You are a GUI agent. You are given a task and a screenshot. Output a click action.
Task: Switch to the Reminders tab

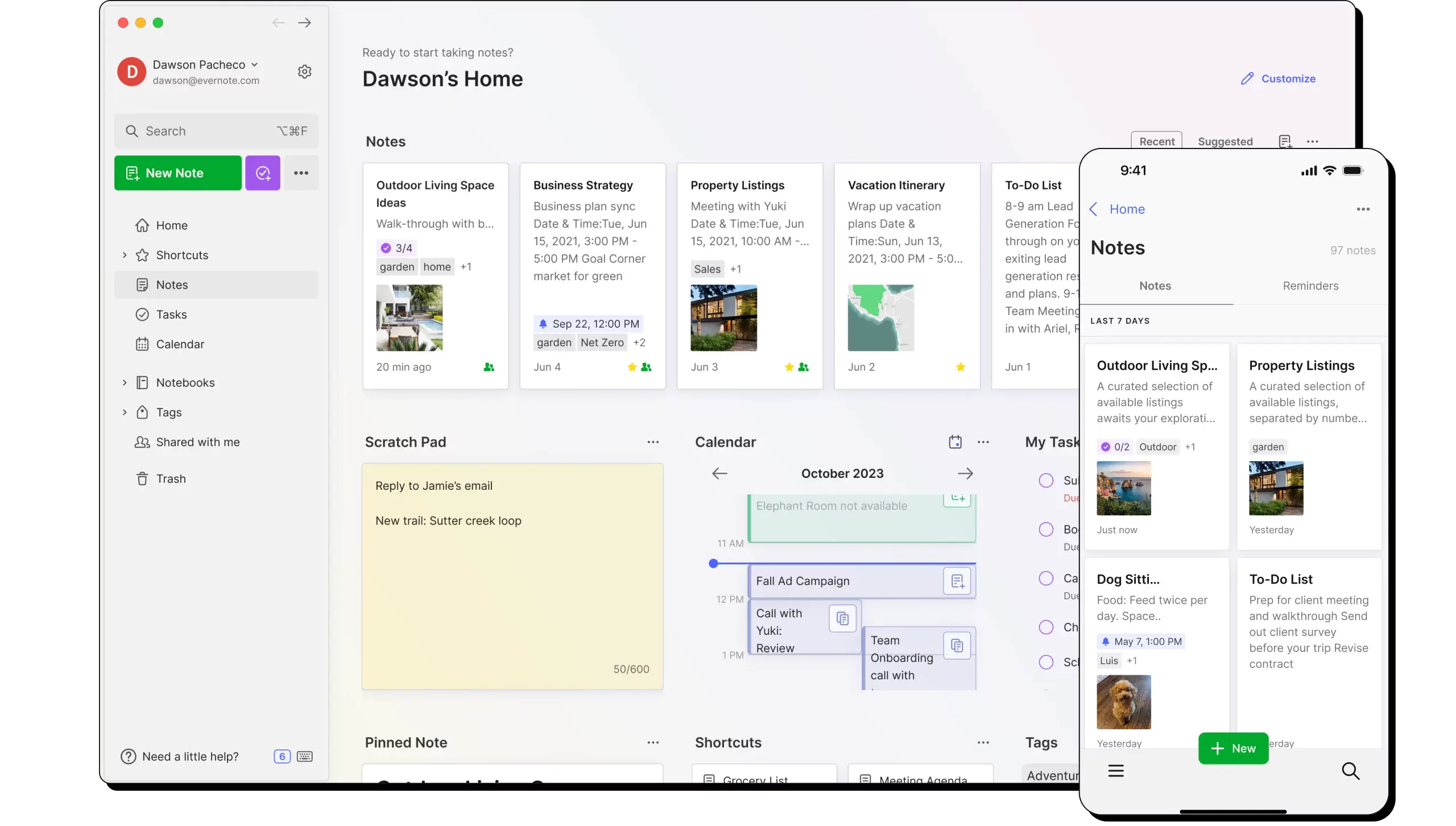click(1310, 285)
